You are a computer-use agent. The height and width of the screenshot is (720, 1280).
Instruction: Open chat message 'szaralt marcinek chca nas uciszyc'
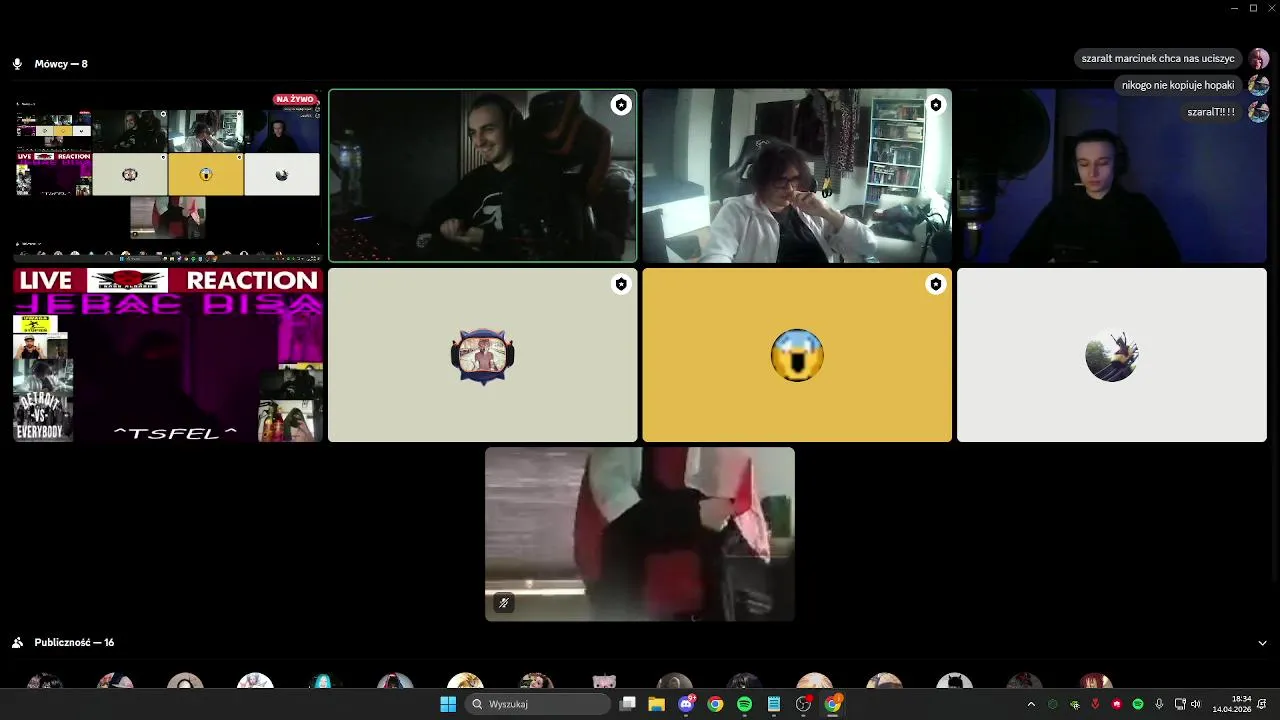click(x=1158, y=59)
